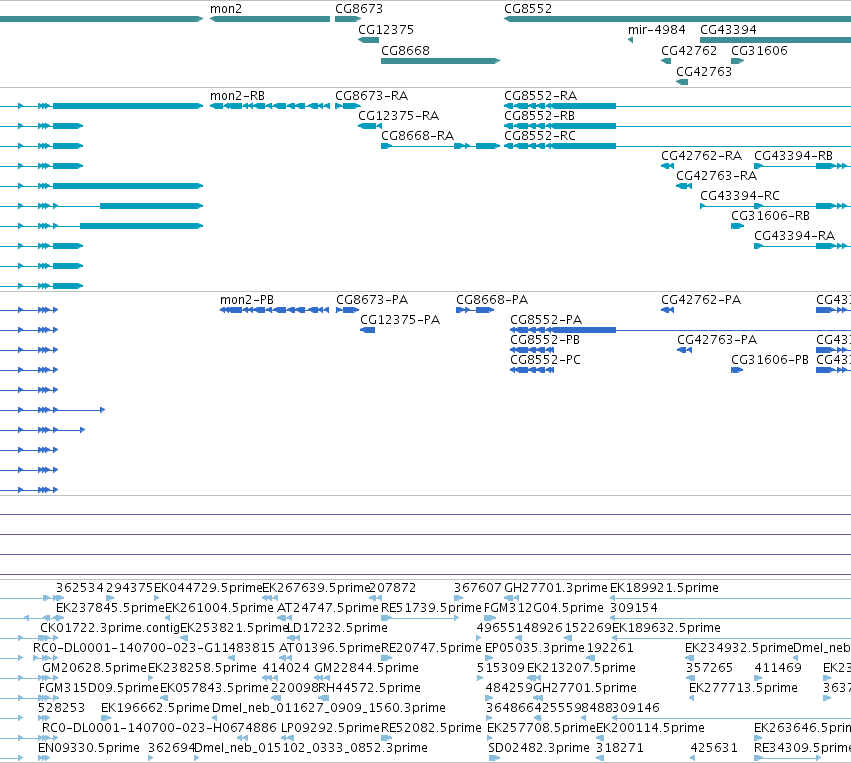Open the CG42763-RA transcript label
Screen dimensions: 851x763
pyautogui.click(x=716, y=176)
